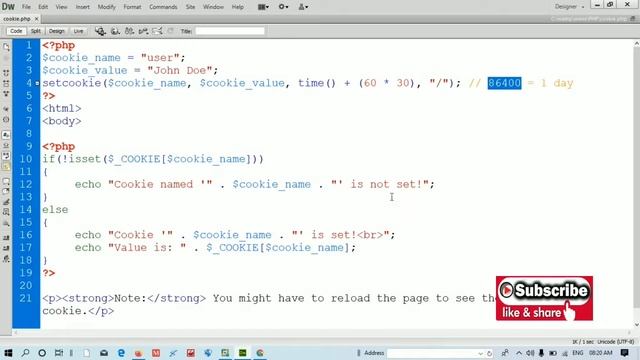This screenshot has width=640, height=360.
Task: Toggle the Word Wrap icon
Action: pos(6,156)
